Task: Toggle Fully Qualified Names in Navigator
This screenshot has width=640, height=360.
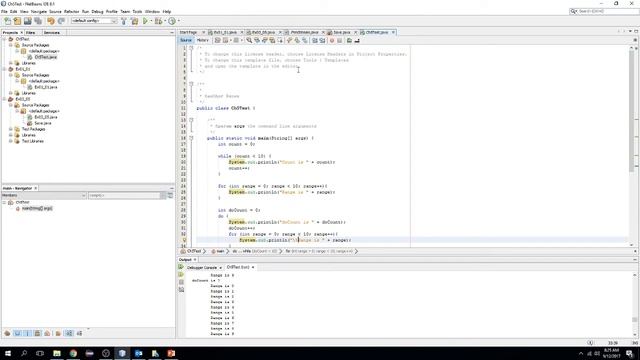Action: coord(59,333)
